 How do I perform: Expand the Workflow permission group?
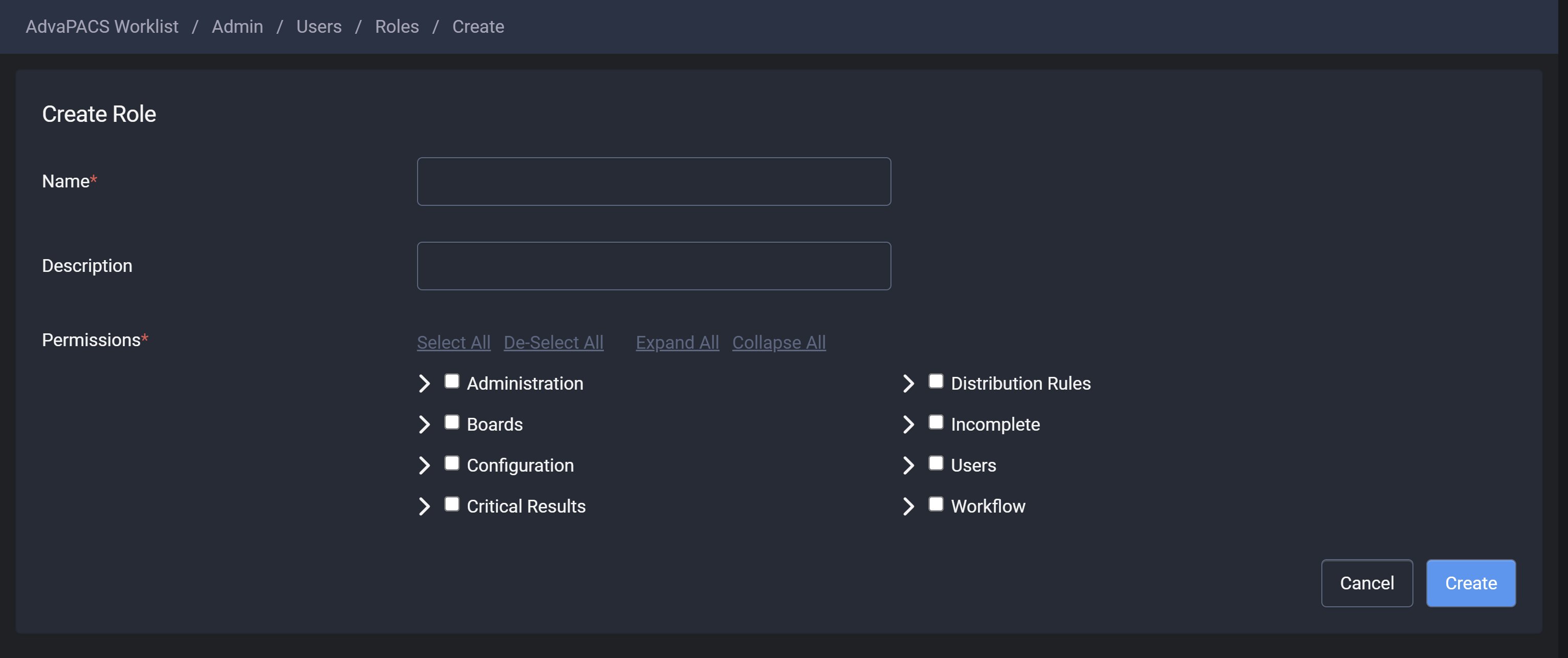[x=908, y=506]
